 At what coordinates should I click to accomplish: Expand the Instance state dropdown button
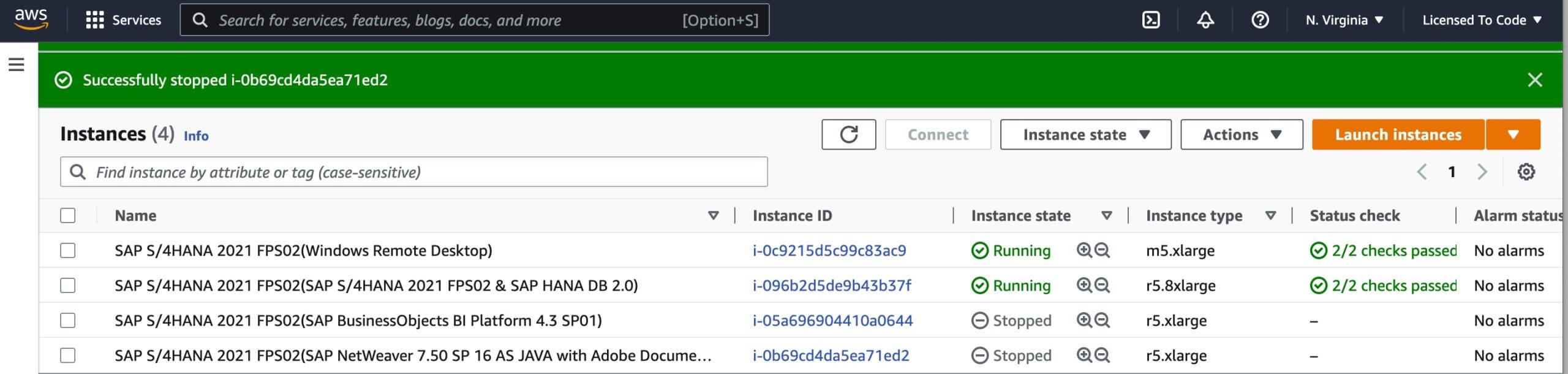click(x=1085, y=134)
